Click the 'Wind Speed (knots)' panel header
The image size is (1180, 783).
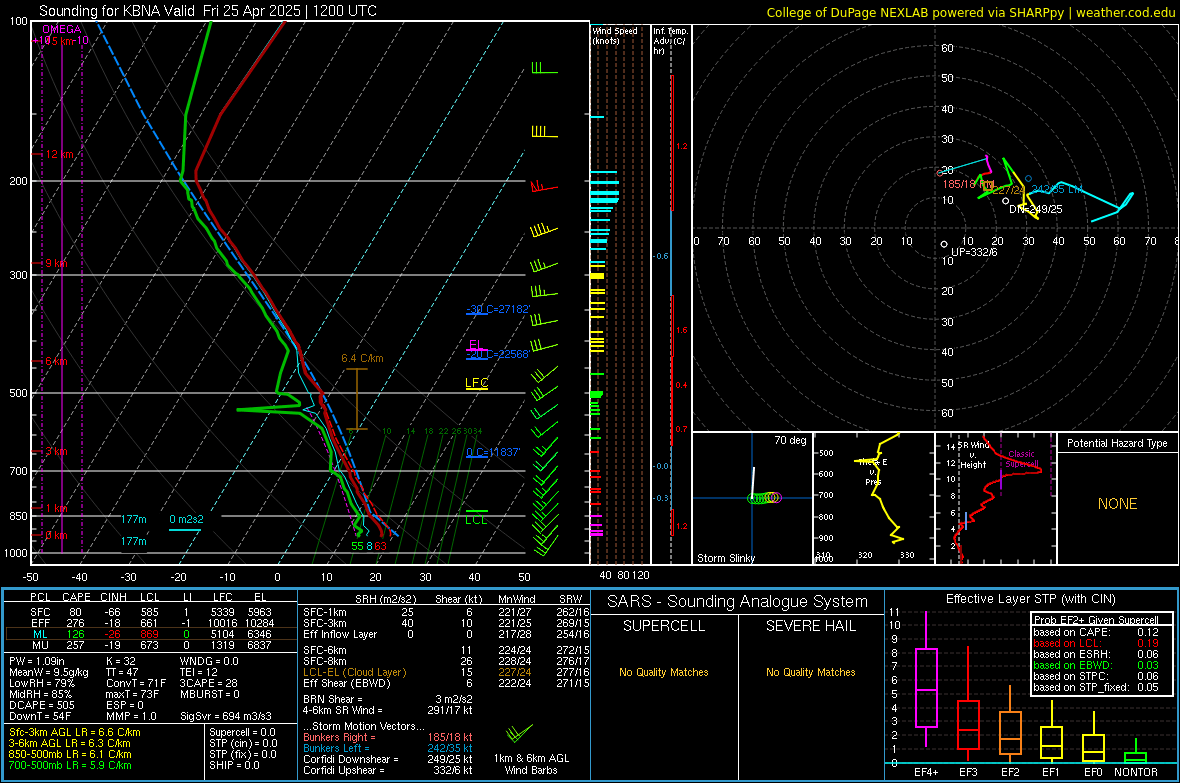click(x=615, y=35)
